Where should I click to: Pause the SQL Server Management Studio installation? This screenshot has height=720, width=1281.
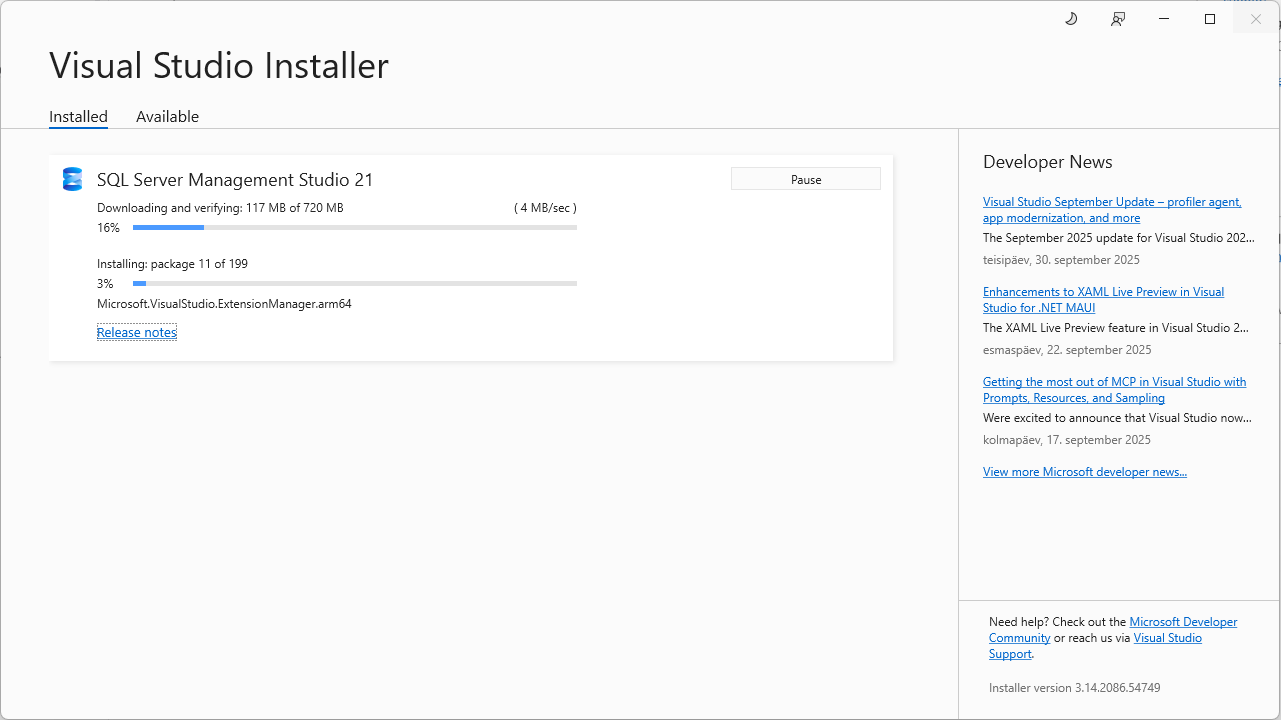[x=805, y=179]
